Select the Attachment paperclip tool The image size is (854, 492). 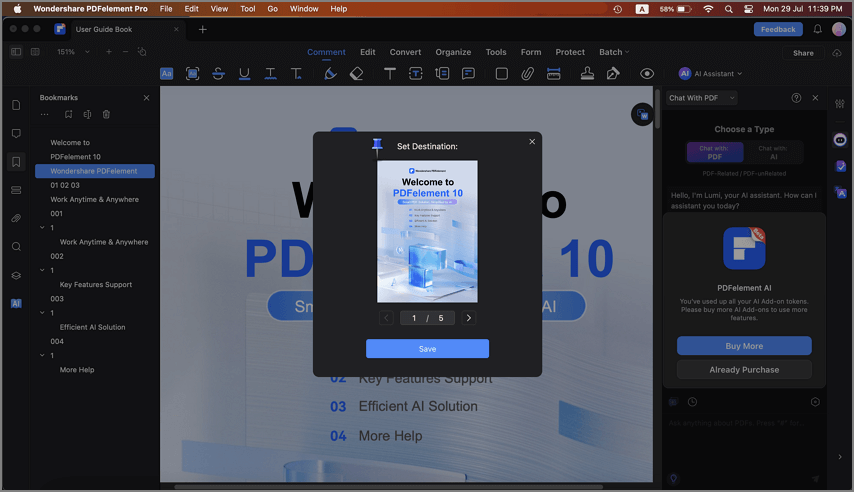[527, 74]
